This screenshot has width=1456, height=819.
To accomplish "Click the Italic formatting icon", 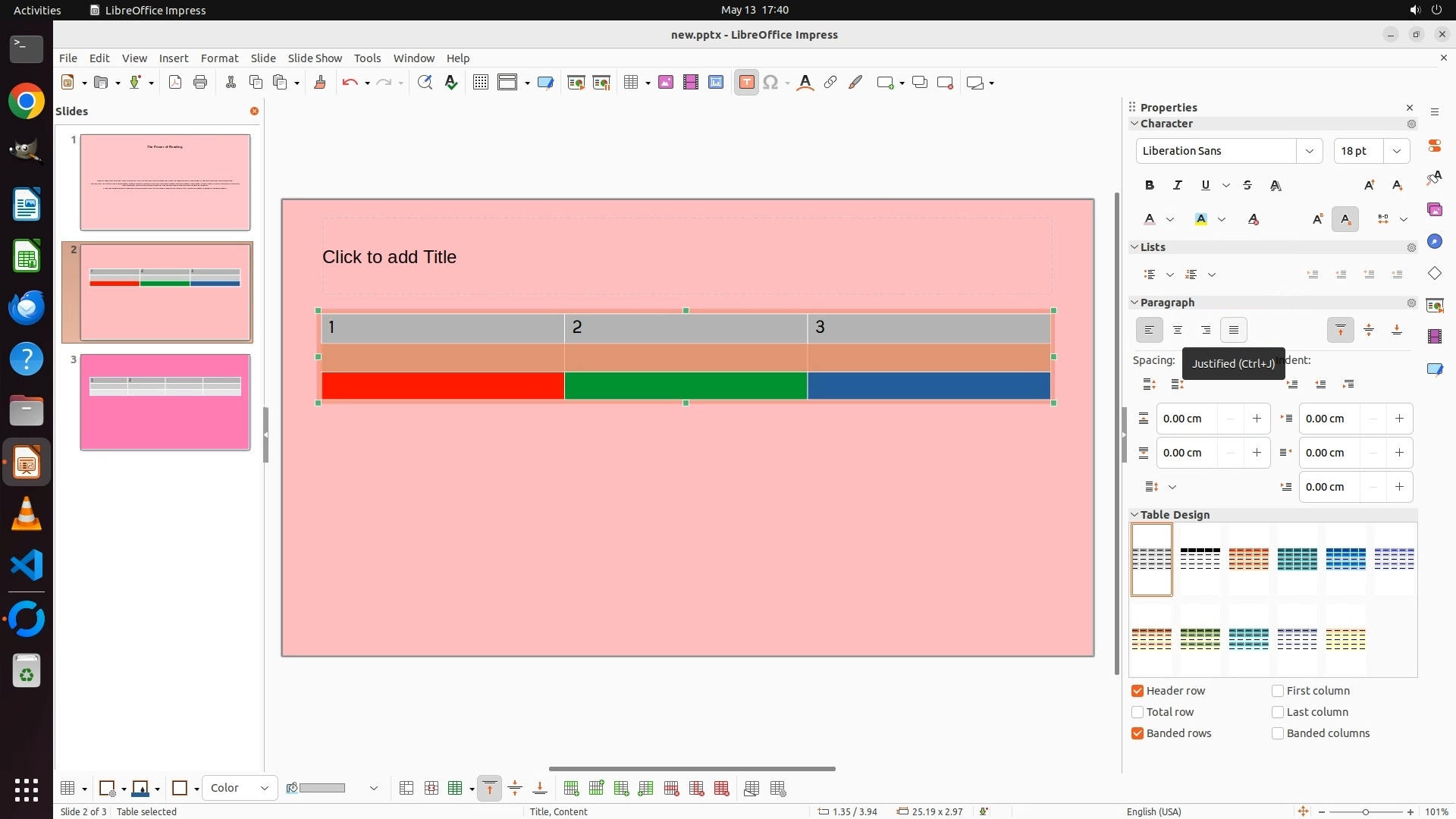I will [1178, 185].
